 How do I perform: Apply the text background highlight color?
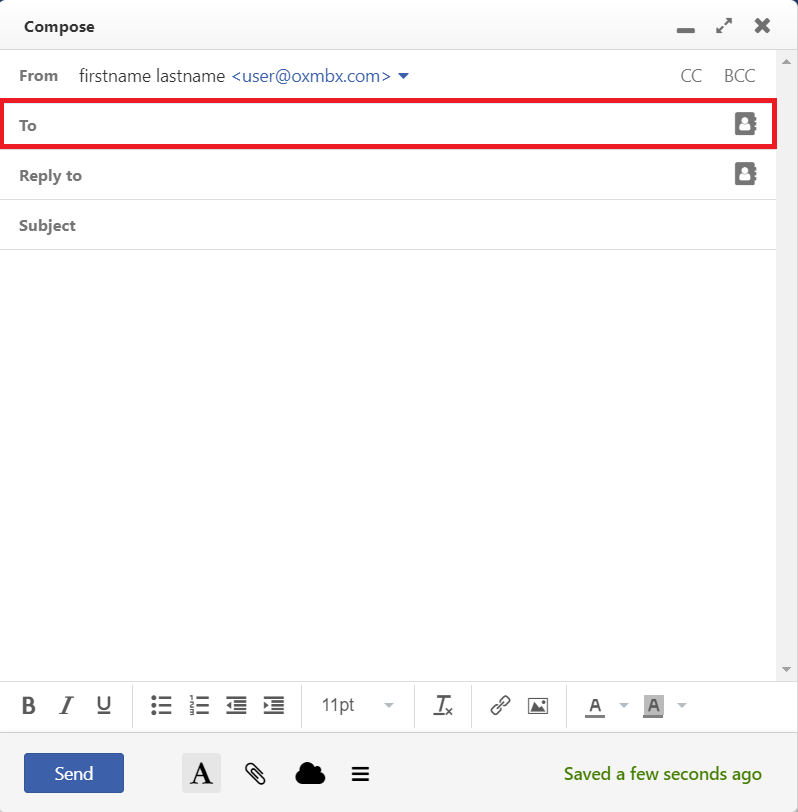[x=654, y=706]
